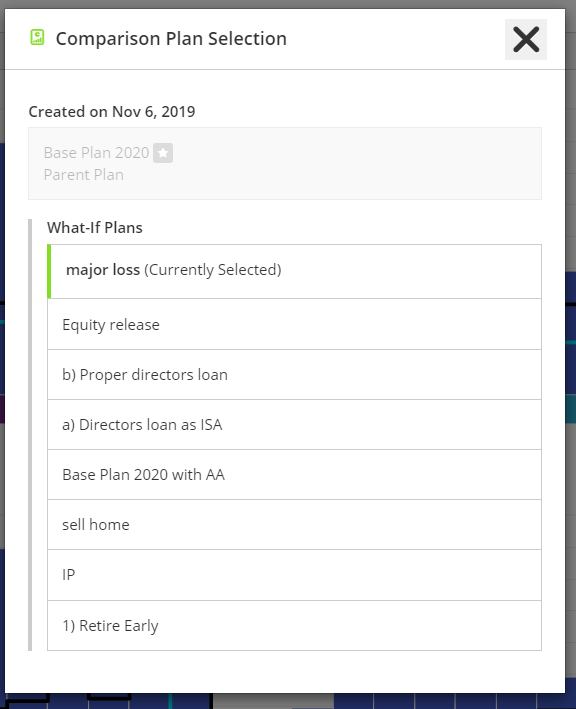The width and height of the screenshot is (576, 709).
Task: Click the Comparison Plan Selection title text
Action: [x=171, y=39]
